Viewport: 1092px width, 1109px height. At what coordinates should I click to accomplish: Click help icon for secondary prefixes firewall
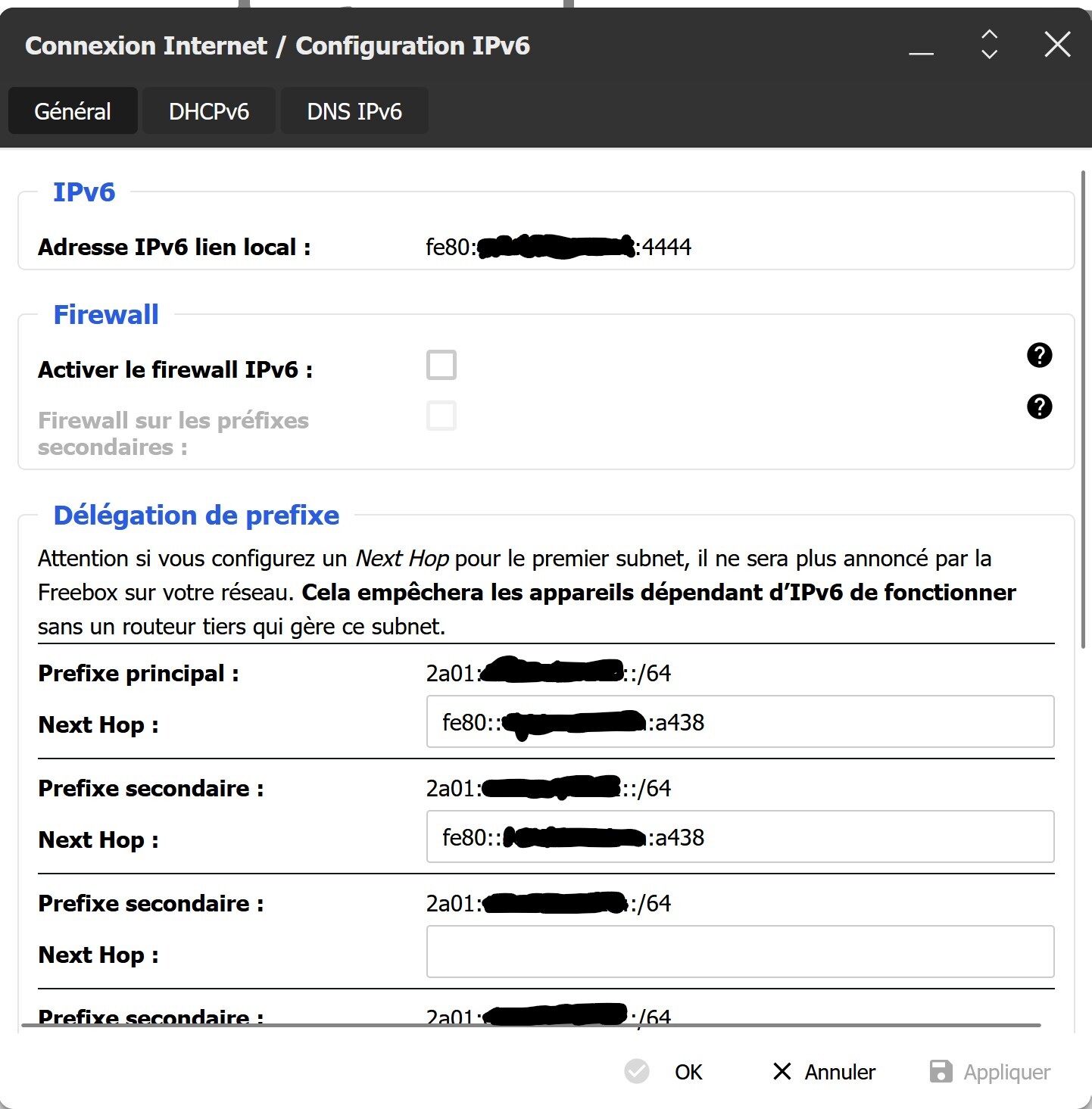point(1039,407)
